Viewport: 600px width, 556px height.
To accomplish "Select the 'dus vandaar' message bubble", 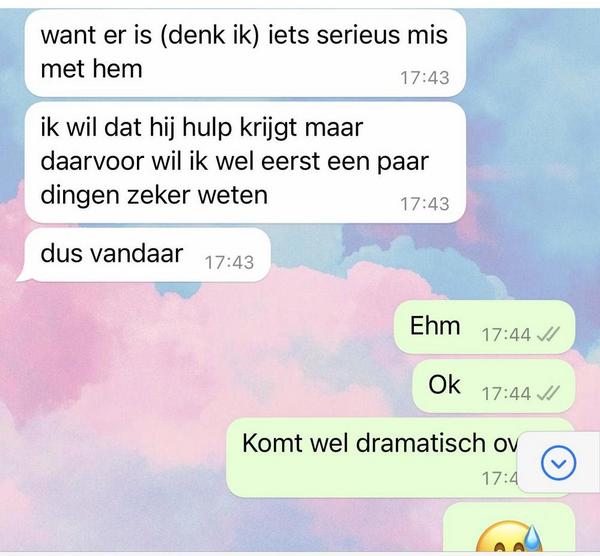I will (143, 255).
